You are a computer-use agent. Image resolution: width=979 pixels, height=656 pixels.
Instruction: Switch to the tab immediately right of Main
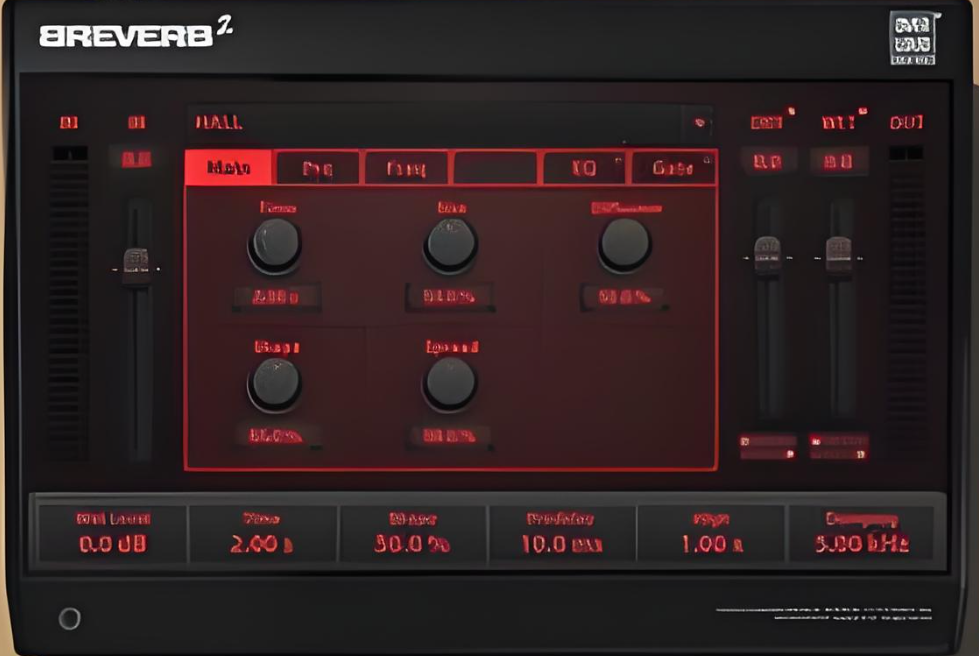click(x=318, y=168)
